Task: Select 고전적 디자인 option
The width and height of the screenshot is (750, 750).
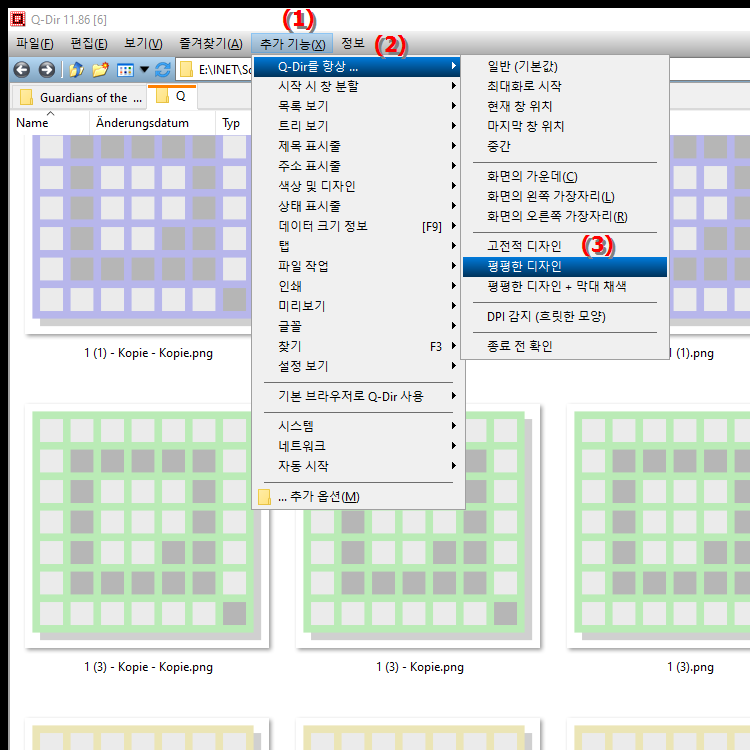Action: coord(564,246)
